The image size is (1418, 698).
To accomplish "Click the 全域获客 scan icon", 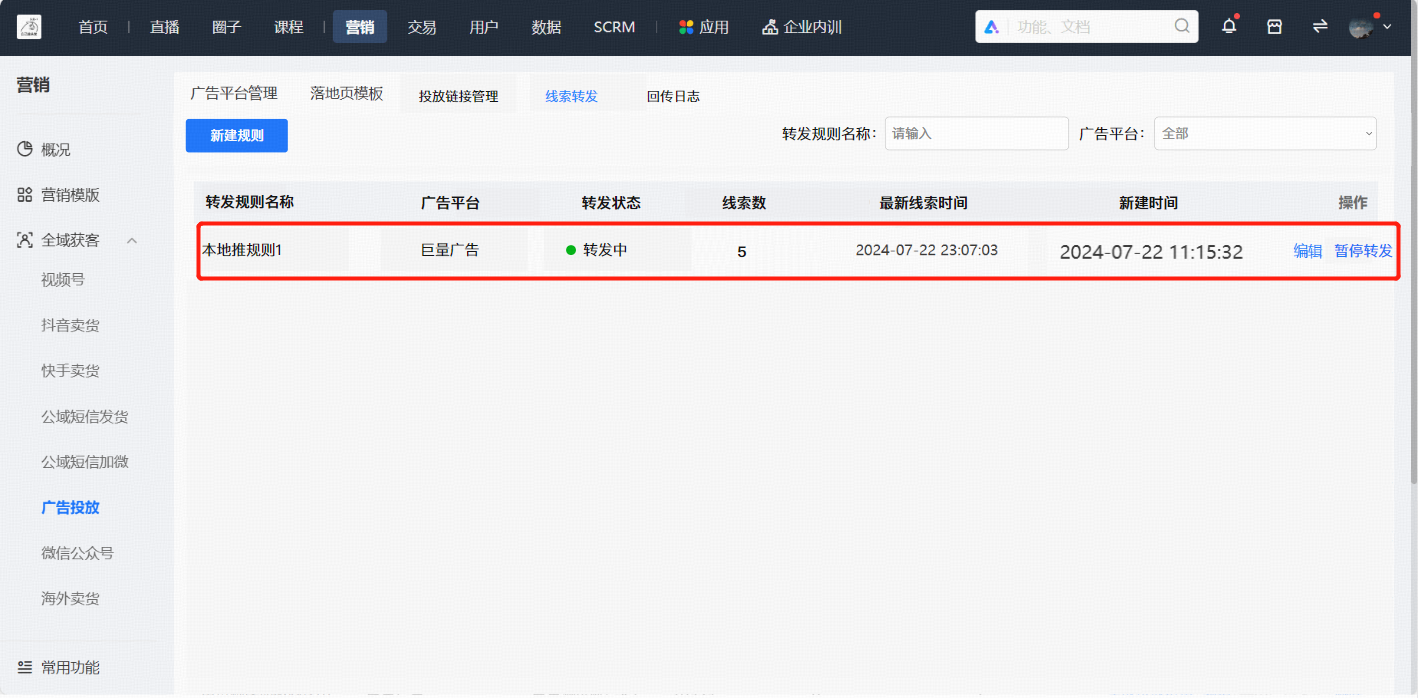I will (25, 240).
